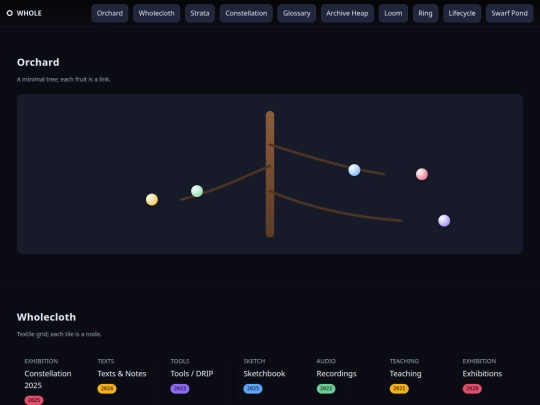Jump to the Glossary nav tab

coord(297,13)
